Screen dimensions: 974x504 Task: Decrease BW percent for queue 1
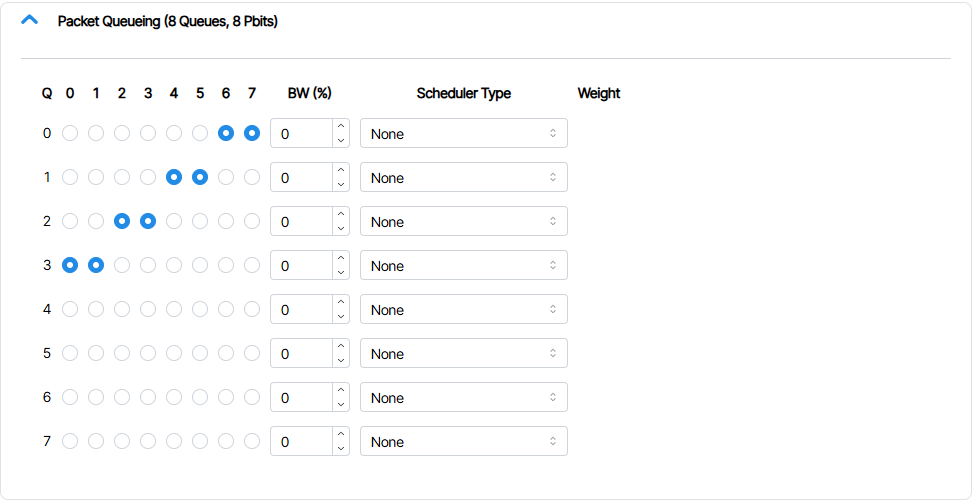click(341, 185)
